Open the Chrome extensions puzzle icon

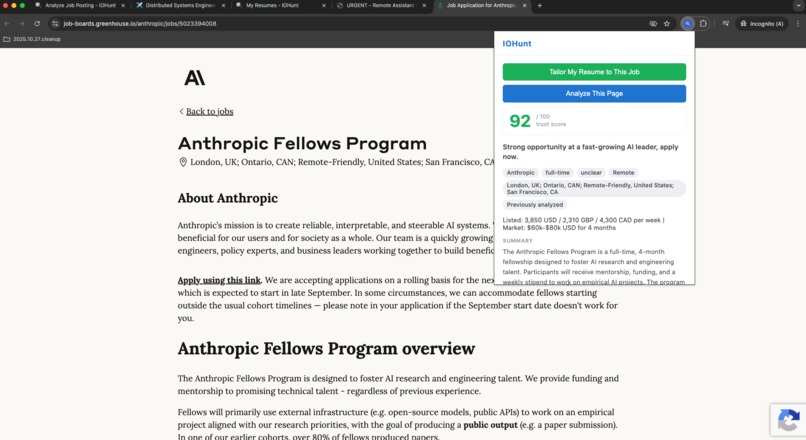pos(703,24)
